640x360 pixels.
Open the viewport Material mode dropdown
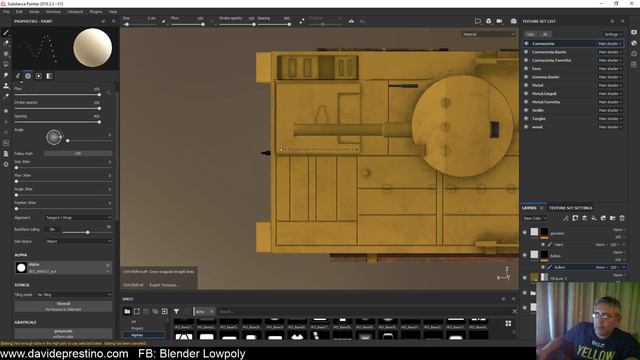(x=489, y=34)
